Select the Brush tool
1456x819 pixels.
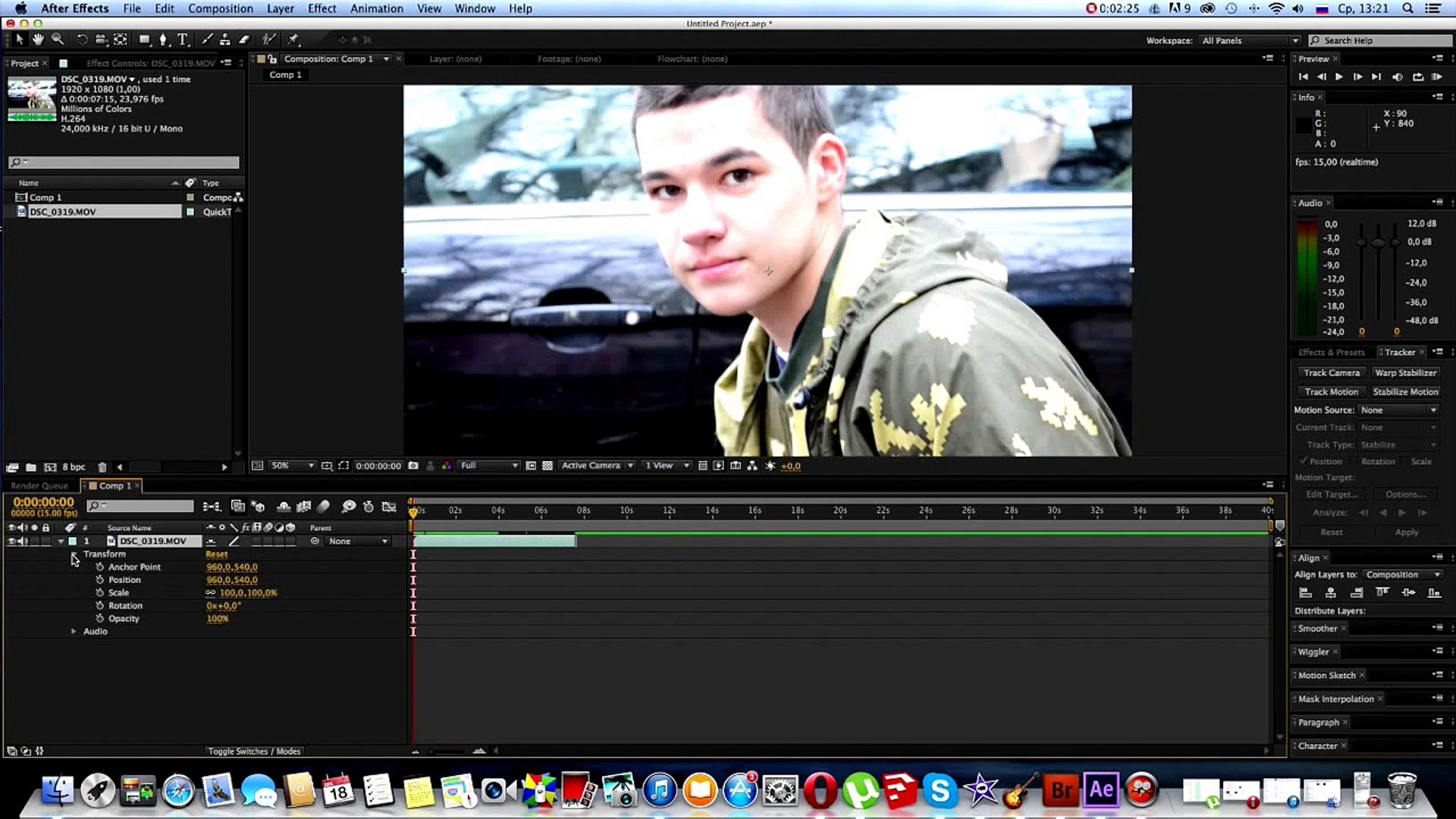[x=206, y=39]
